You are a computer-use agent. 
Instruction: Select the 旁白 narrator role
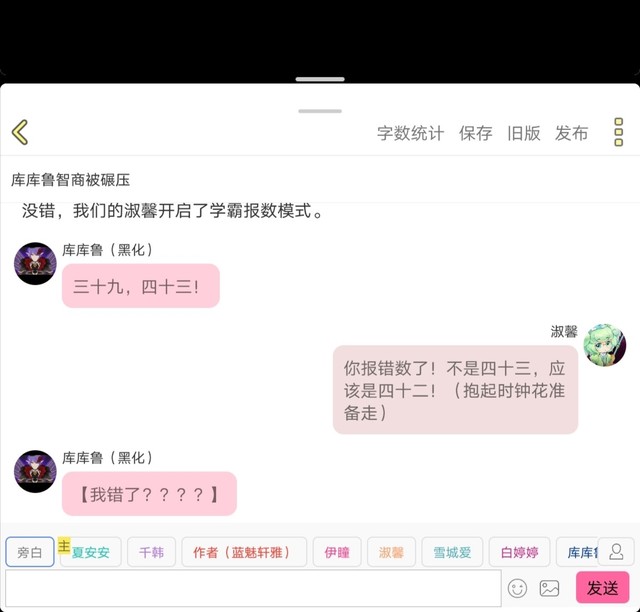click(x=30, y=552)
